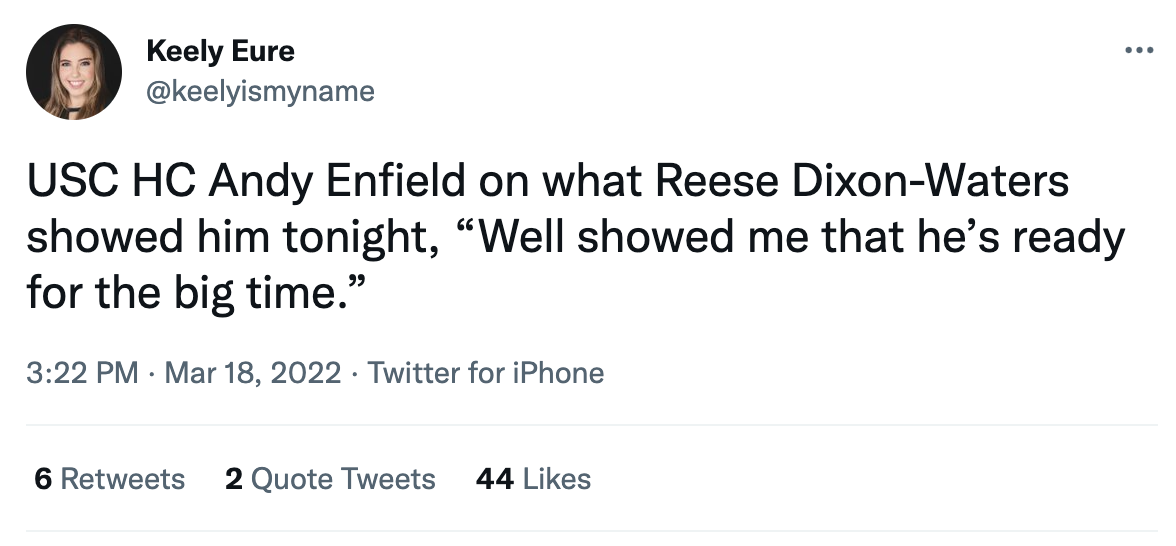Image resolution: width=1176 pixels, height=546 pixels.
Task: Click the Mar 18, 2022 date
Action: pos(253,373)
